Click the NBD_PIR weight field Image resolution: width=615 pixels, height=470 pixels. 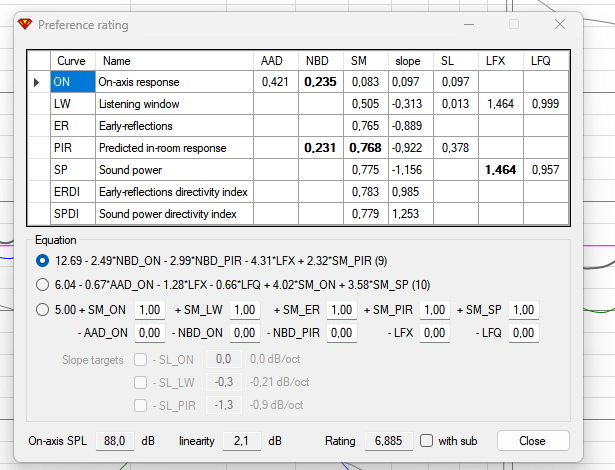342,333
